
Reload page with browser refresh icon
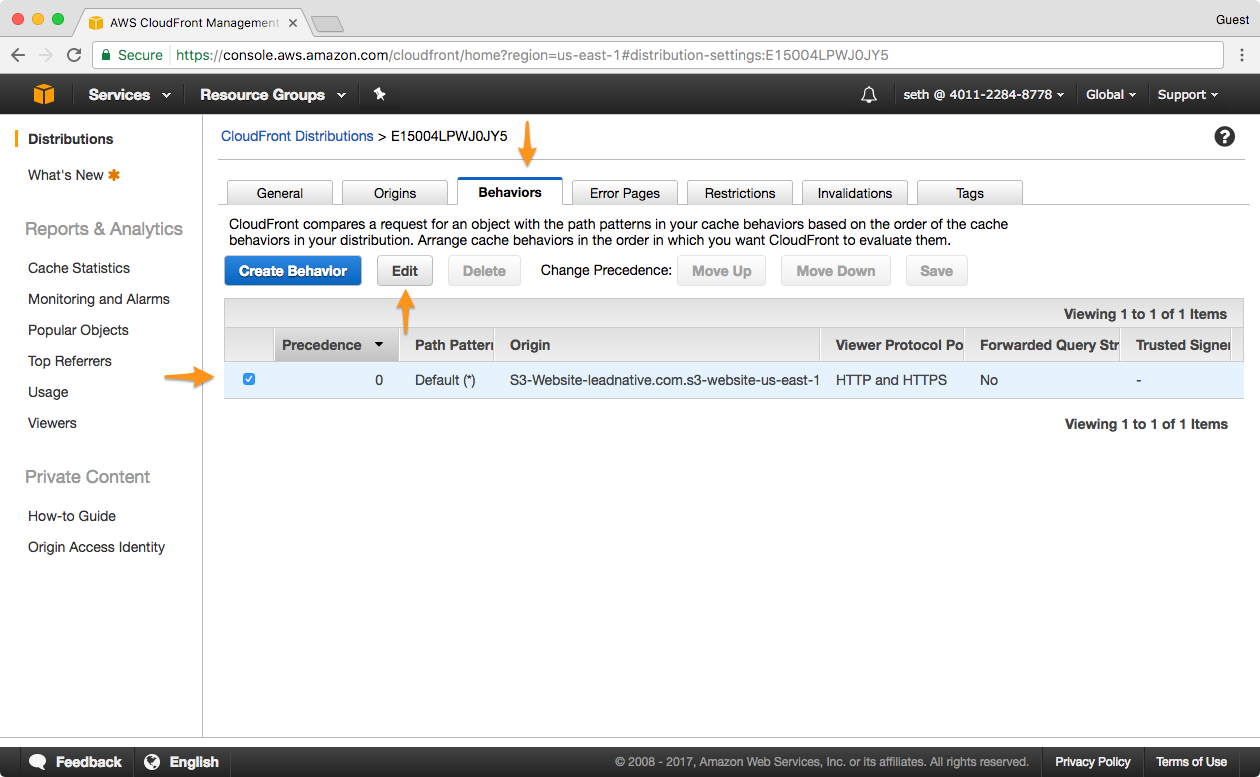point(74,55)
